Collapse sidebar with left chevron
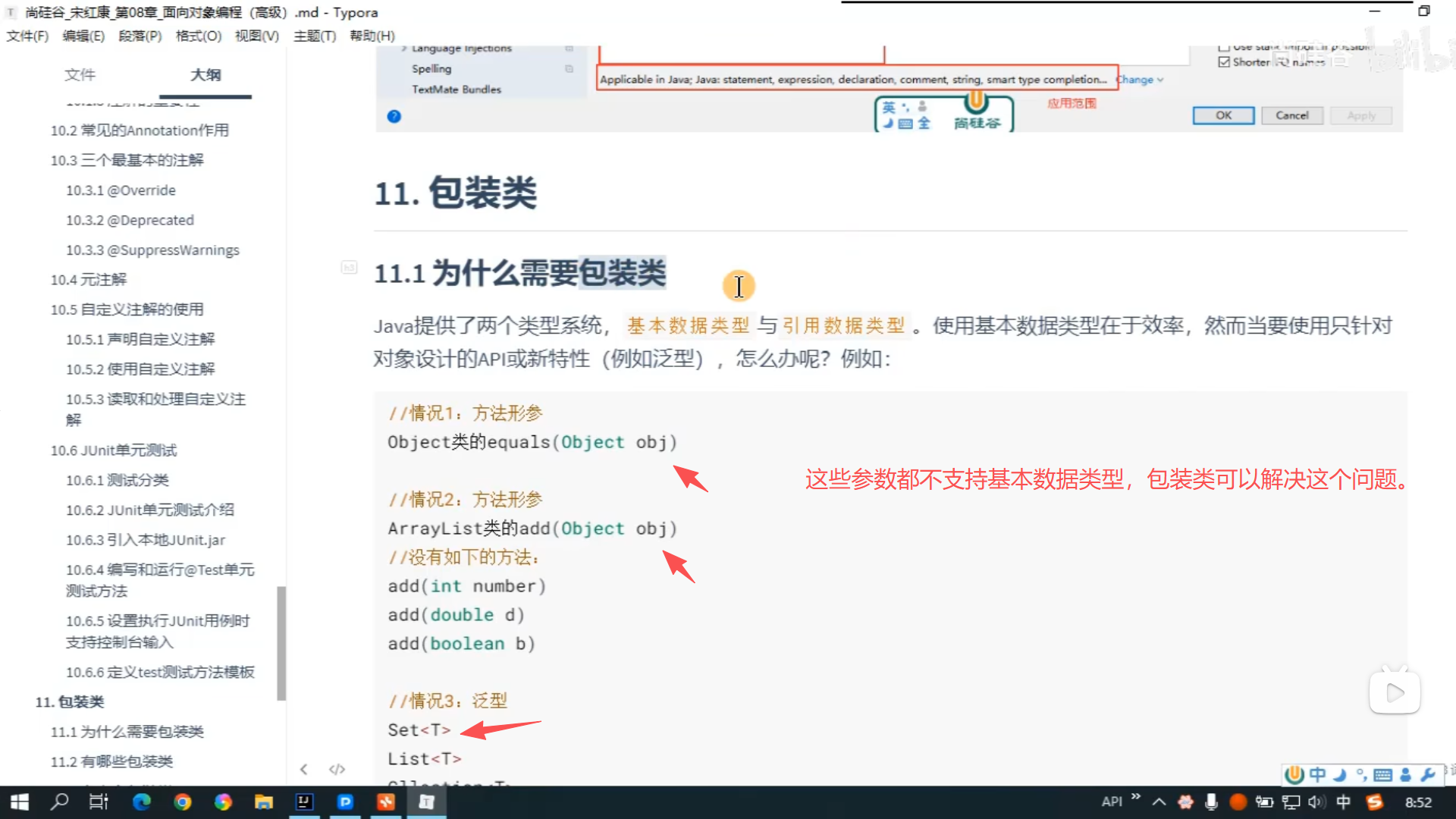1456x819 pixels. (303, 769)
